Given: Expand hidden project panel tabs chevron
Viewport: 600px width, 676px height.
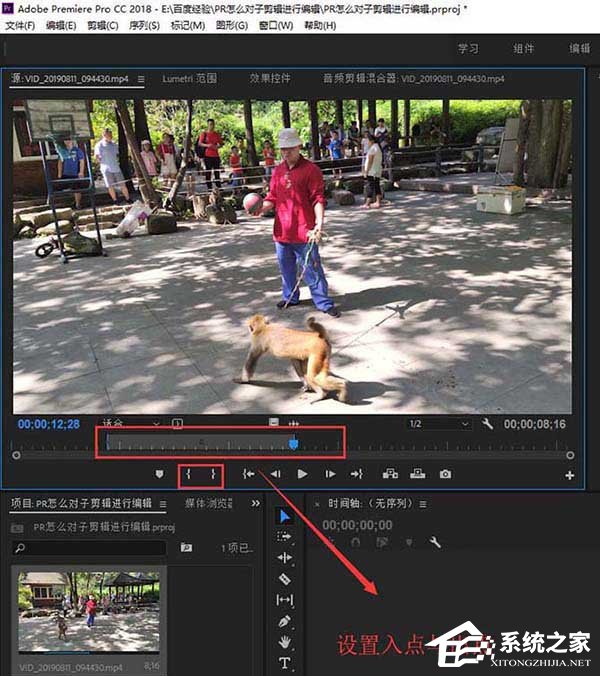Looking at the screenshot, I should 256,503.
